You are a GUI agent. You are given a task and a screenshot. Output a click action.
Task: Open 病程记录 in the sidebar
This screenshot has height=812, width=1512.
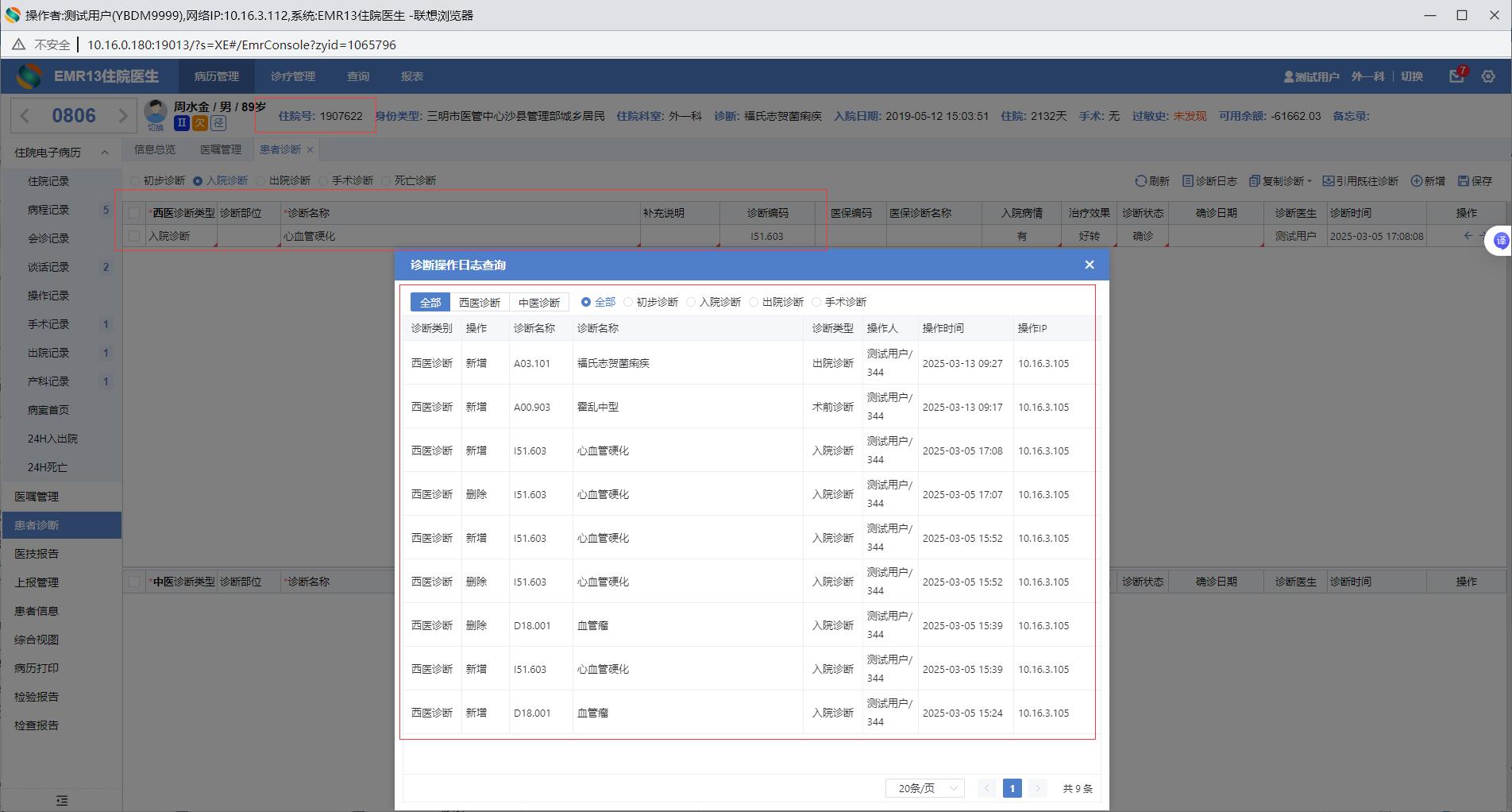48,210
